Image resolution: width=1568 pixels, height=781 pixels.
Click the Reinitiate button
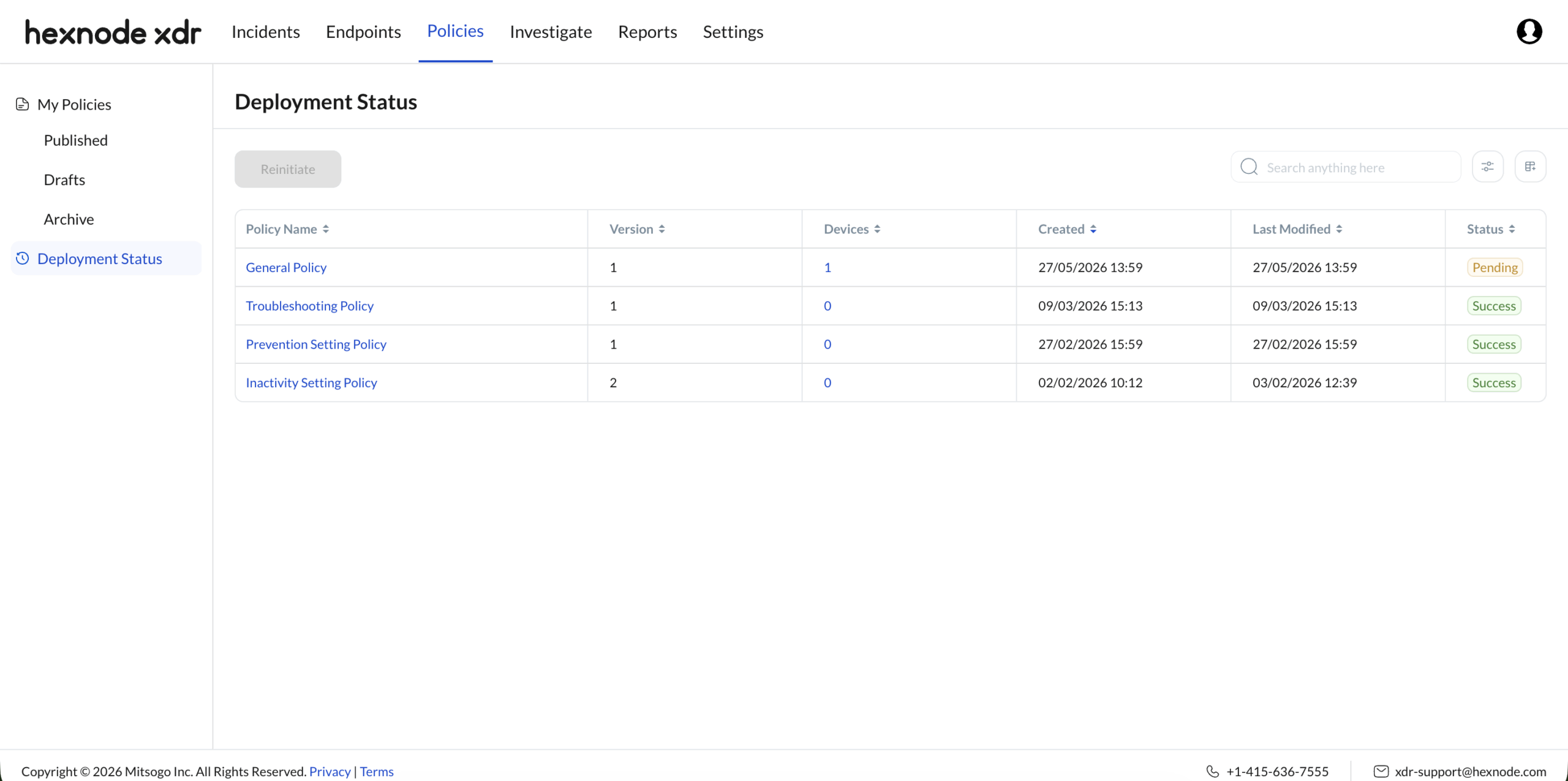click(x=288, y=169)
